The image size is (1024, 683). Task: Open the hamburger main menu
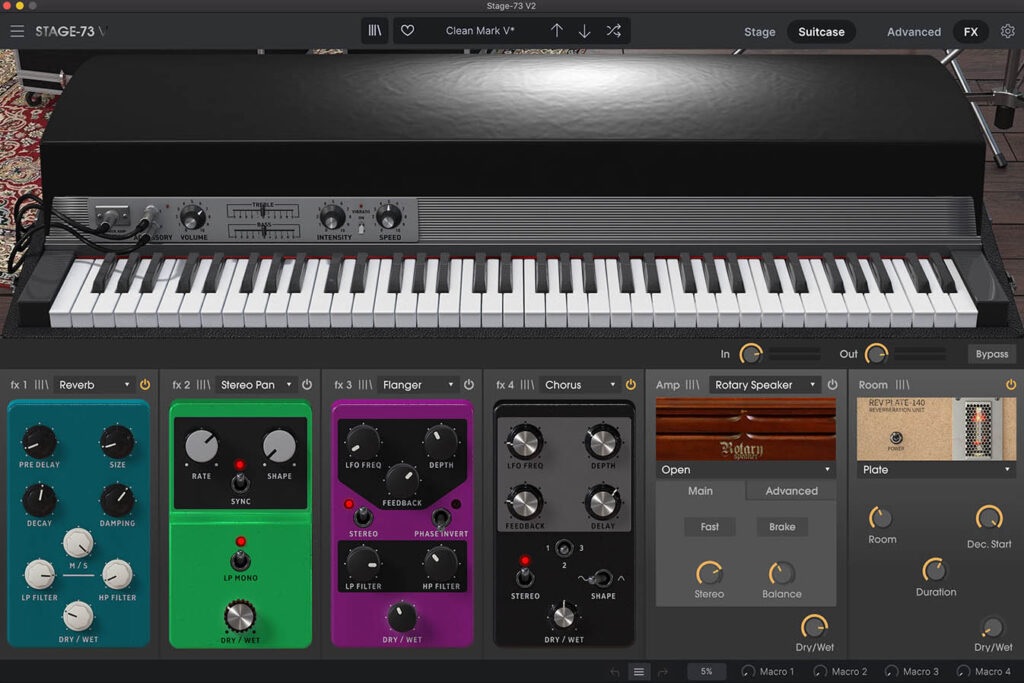tap(17, 31)
